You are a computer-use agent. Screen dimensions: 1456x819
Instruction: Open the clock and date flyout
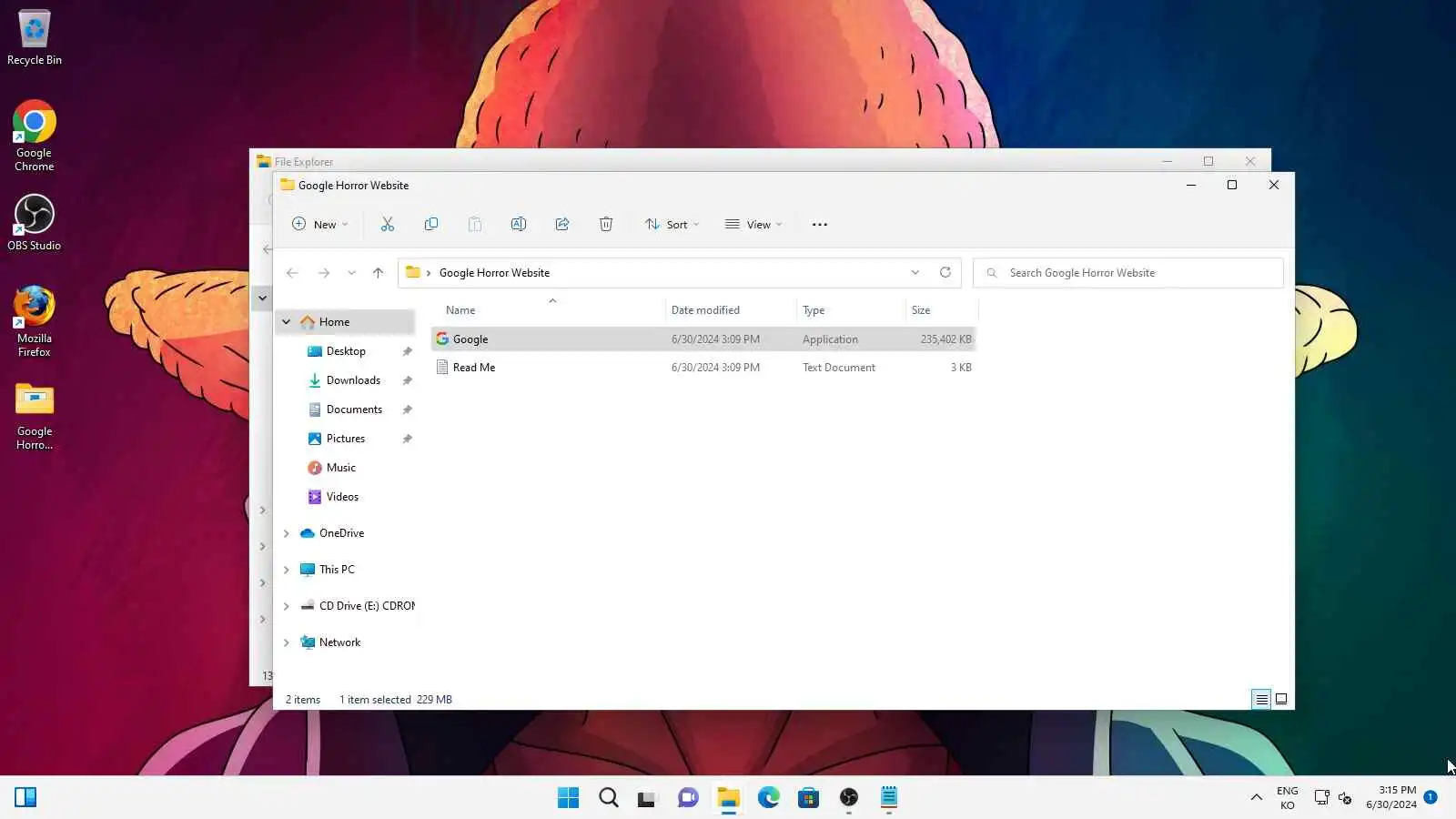coord(1391,798)
